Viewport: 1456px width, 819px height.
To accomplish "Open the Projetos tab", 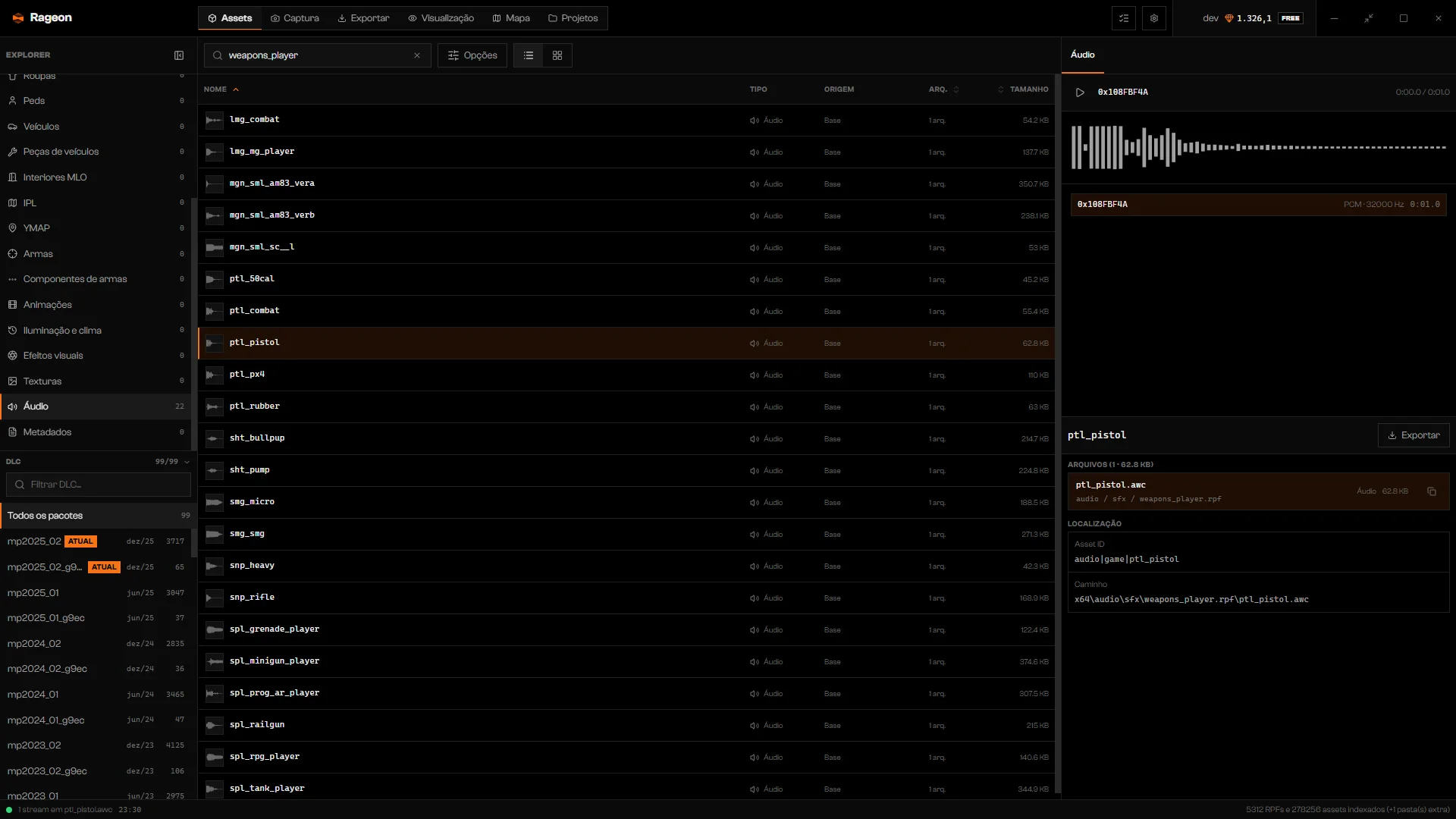I will pos(573,18).
